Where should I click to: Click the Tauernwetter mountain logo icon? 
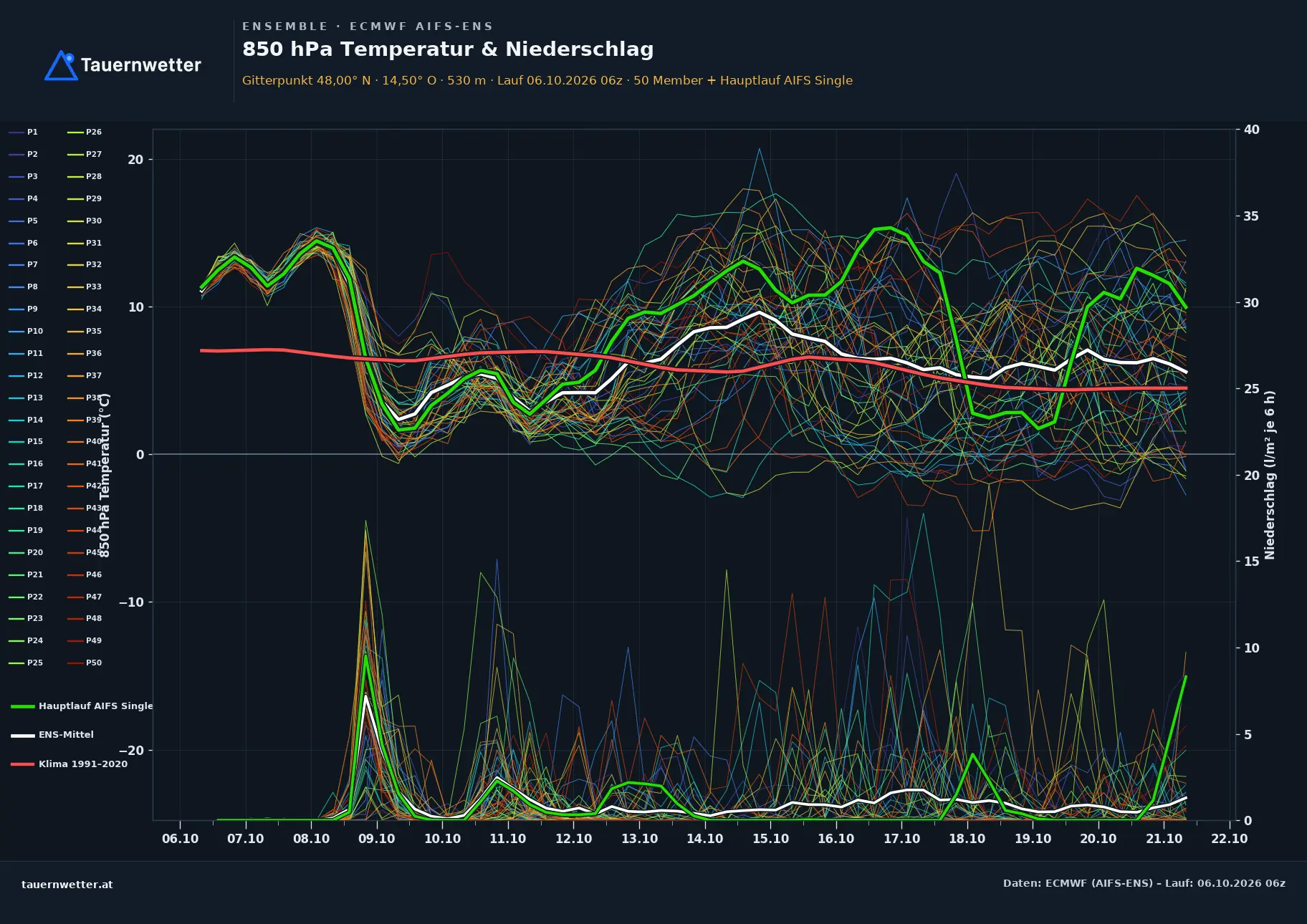point(61,65)
